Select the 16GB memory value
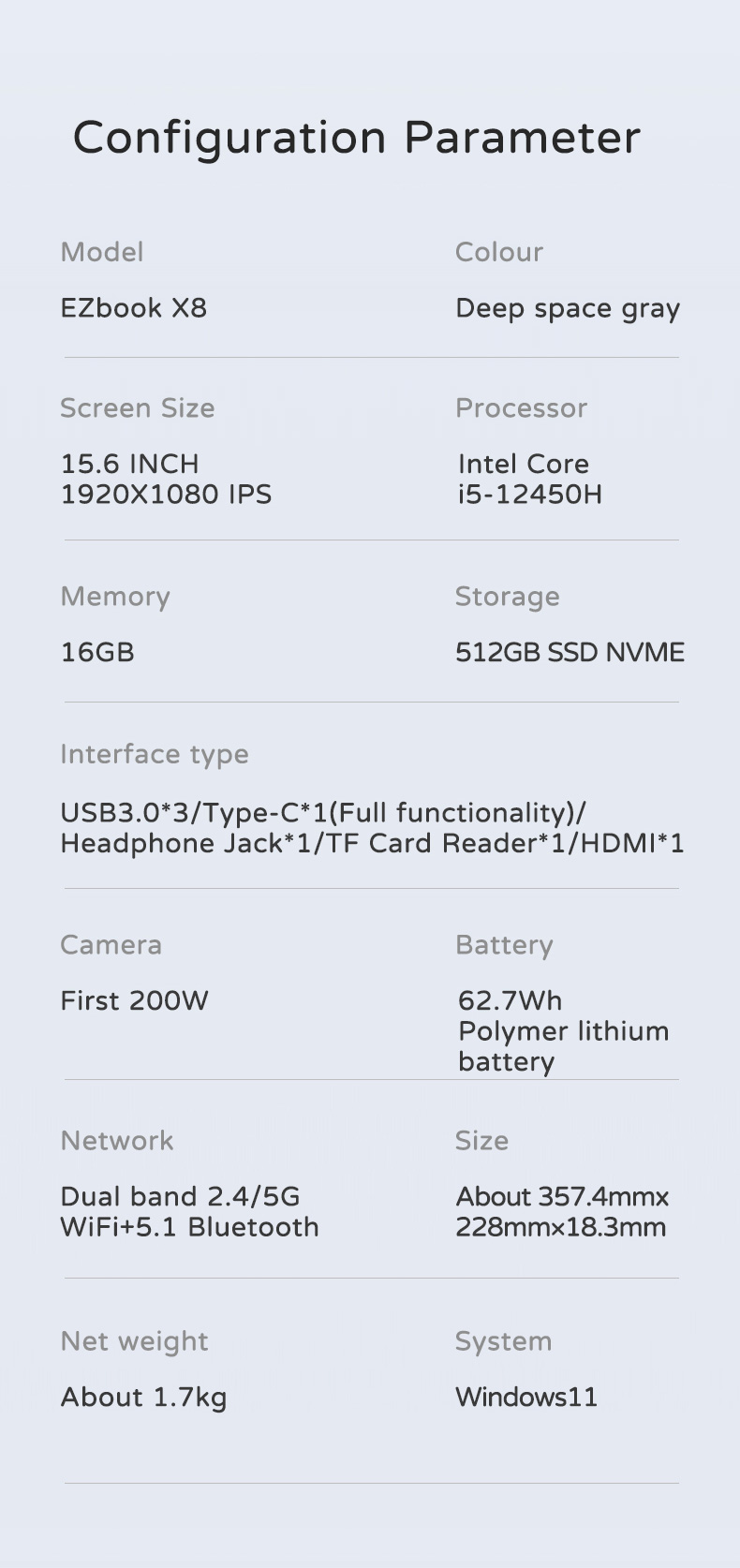This screenshot has height=1568, width=740. tap(97, 652)
